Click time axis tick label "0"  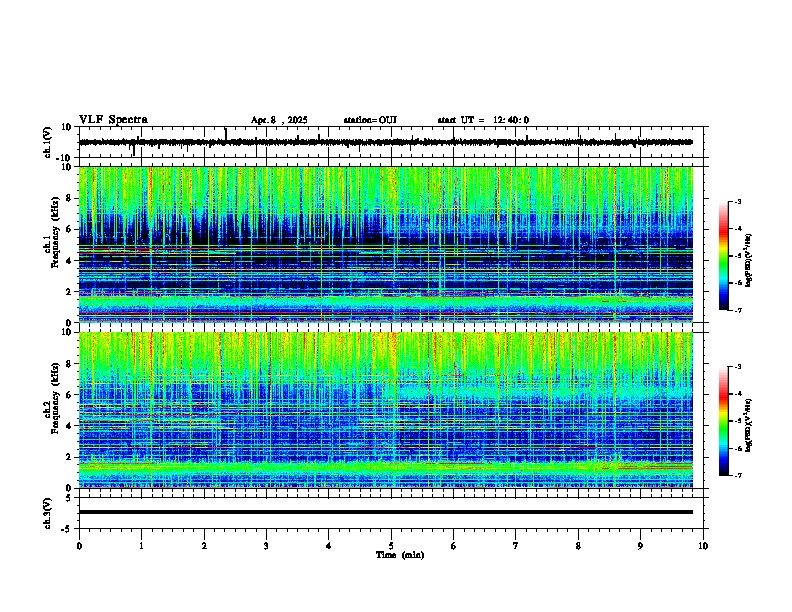click(x=79, y=546)
